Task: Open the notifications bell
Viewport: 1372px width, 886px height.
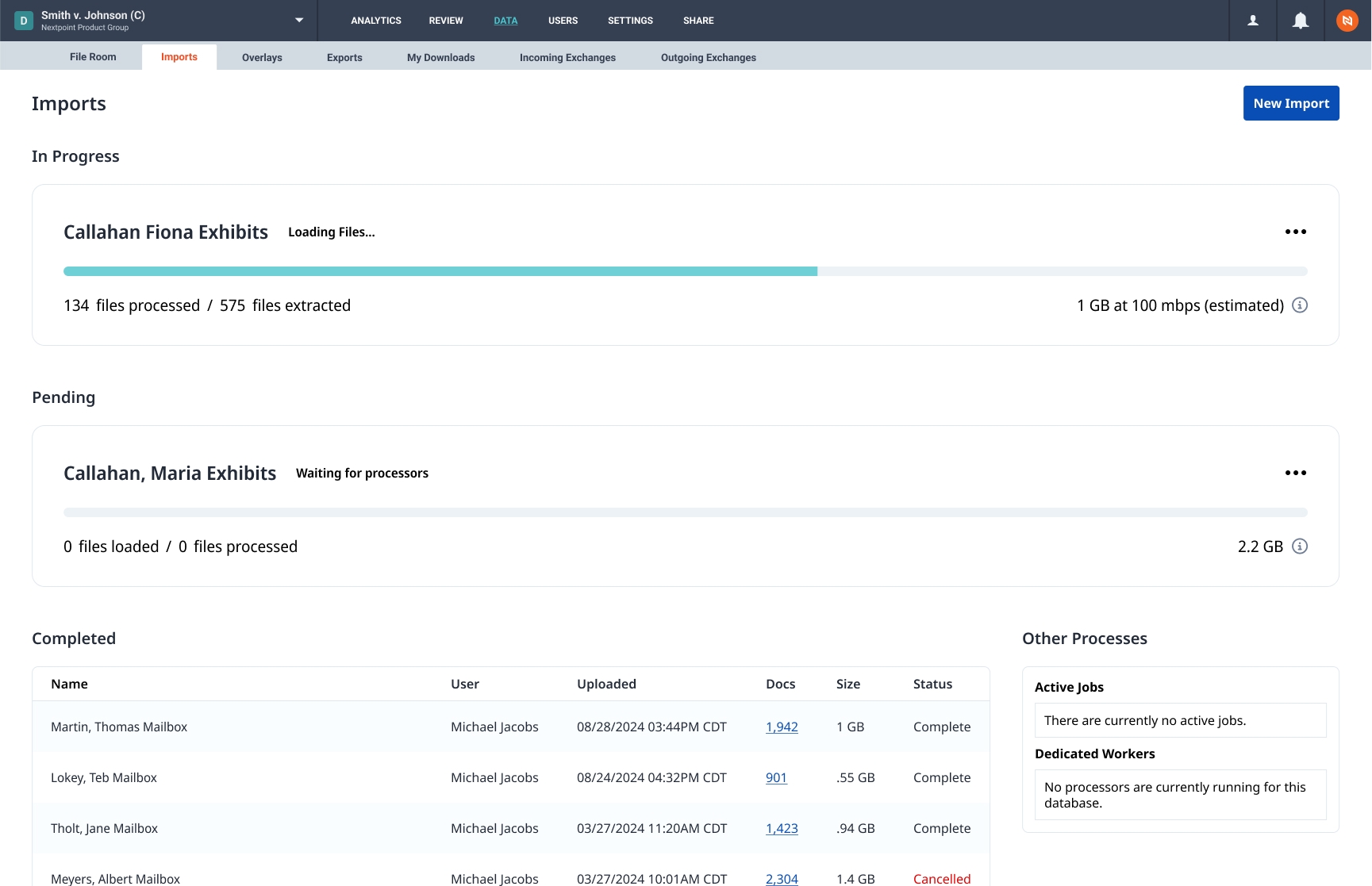Action: tap(1300, 21)
